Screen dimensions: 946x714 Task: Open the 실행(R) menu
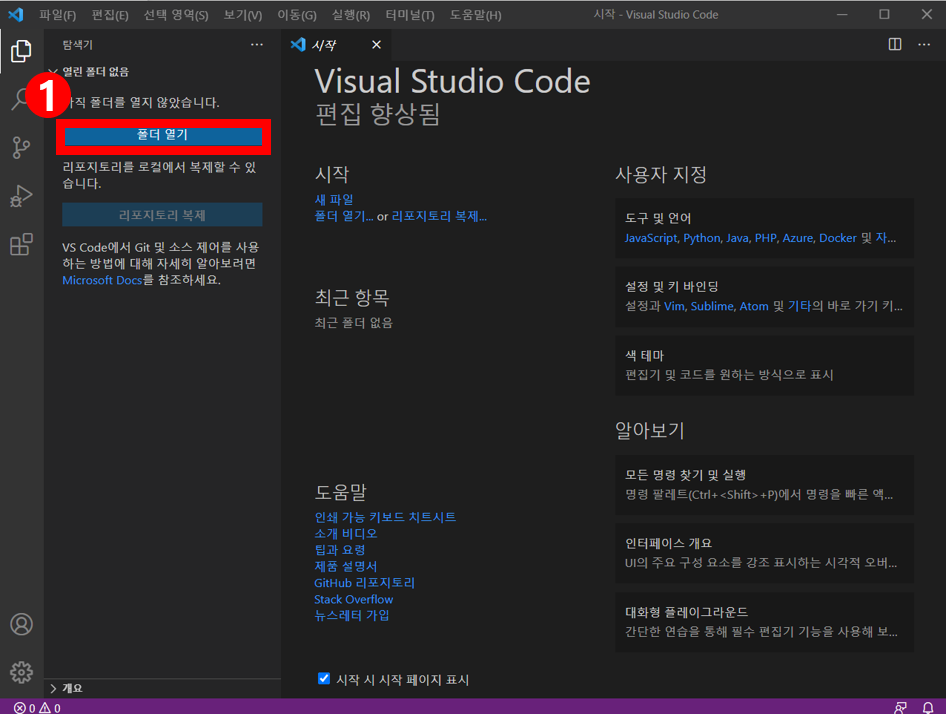pyautogui.click(x=351, y=15)
